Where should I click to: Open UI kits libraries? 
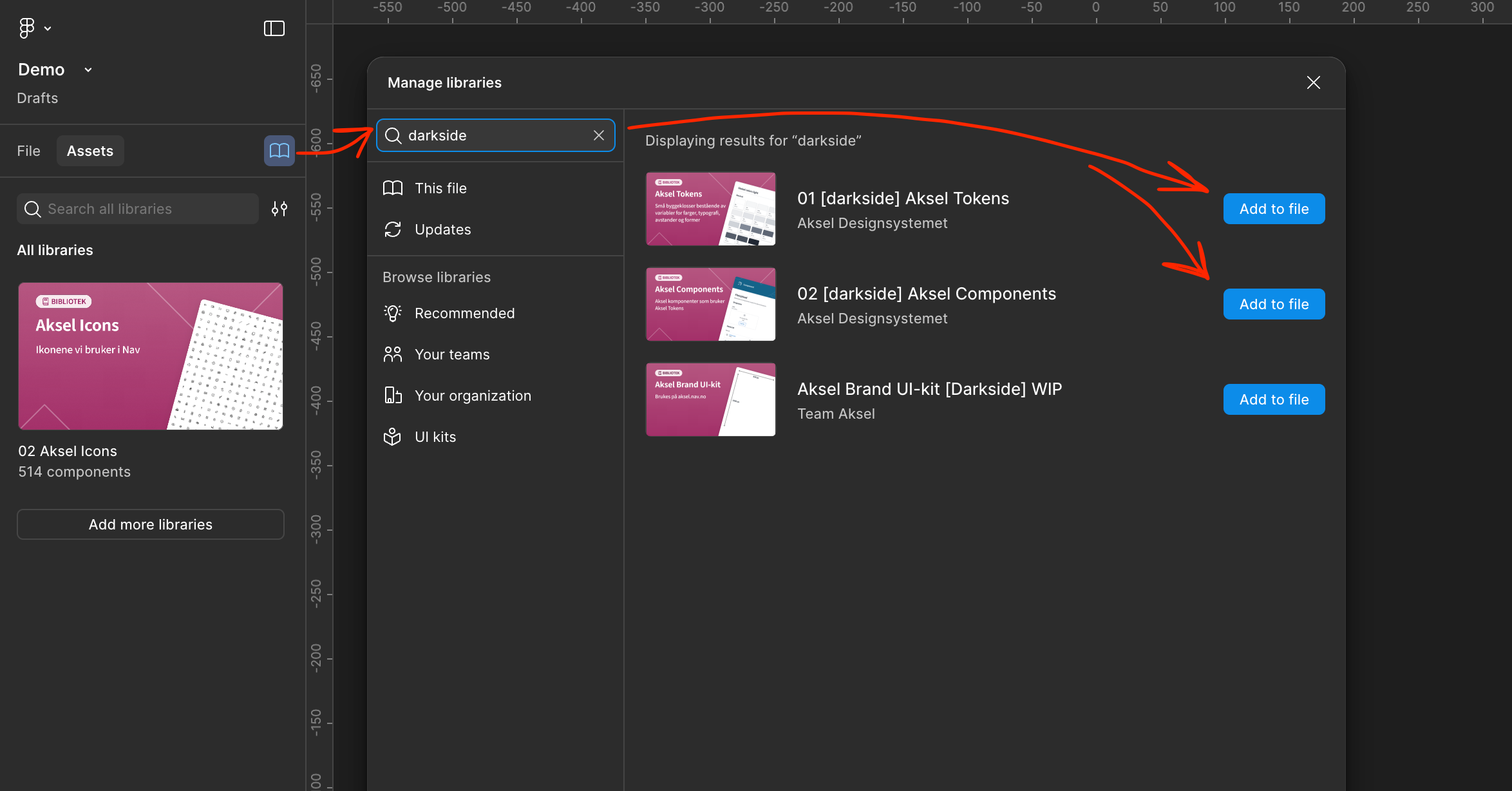tap(435, 437)
